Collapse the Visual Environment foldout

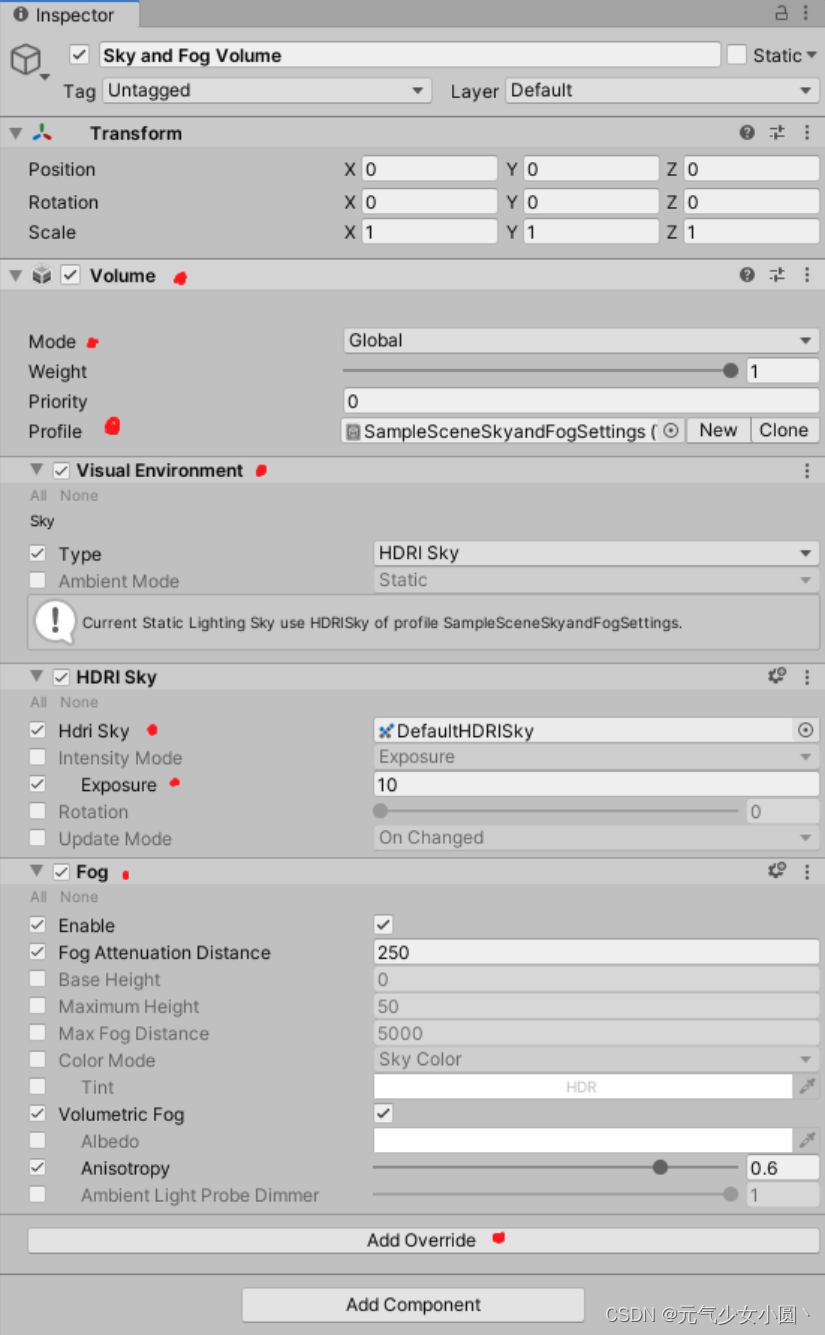[x=38, y=470]
